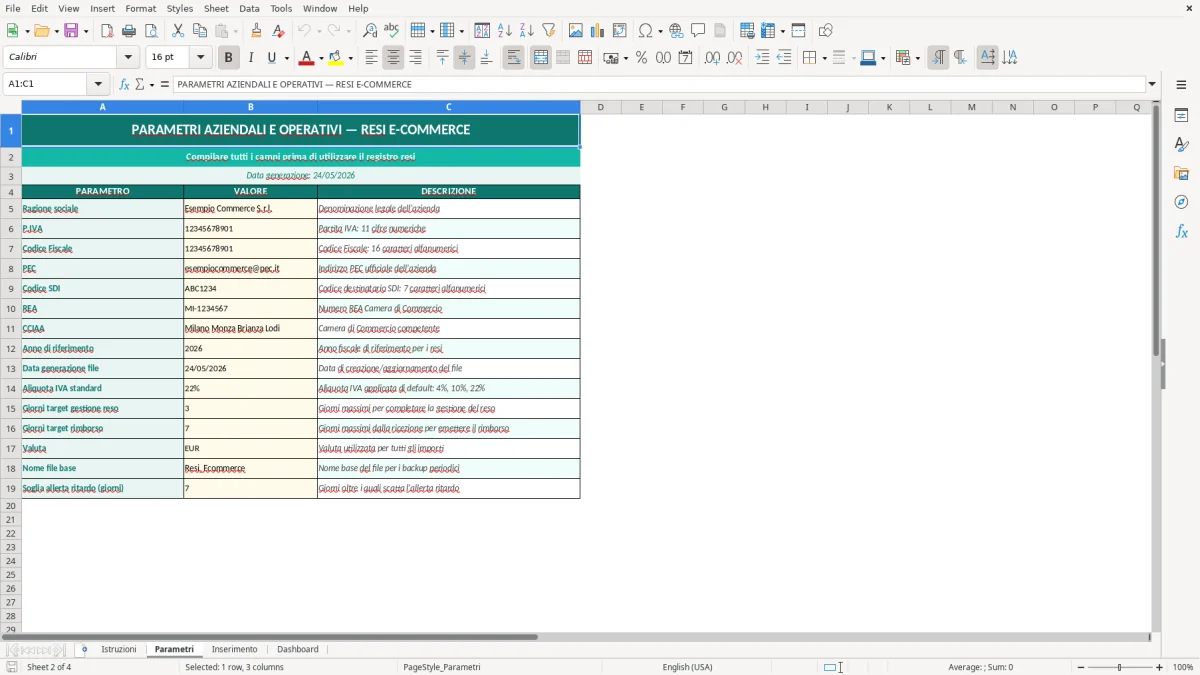Clear direct formatting
Image resolution: width=1200 pixels, height=675 pixels.
tap(278, 31)
